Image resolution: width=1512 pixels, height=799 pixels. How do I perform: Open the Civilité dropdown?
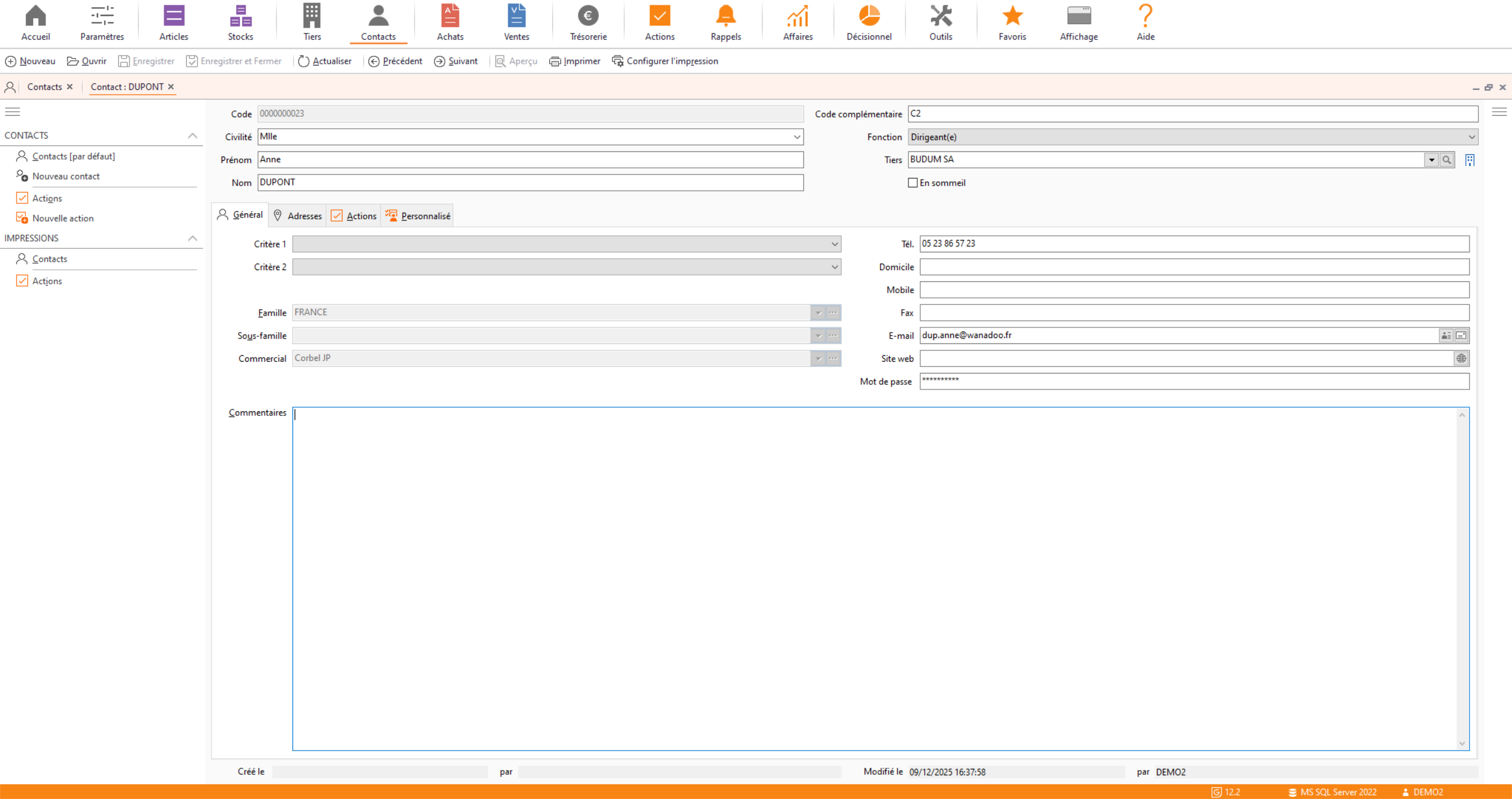(797, 137)
